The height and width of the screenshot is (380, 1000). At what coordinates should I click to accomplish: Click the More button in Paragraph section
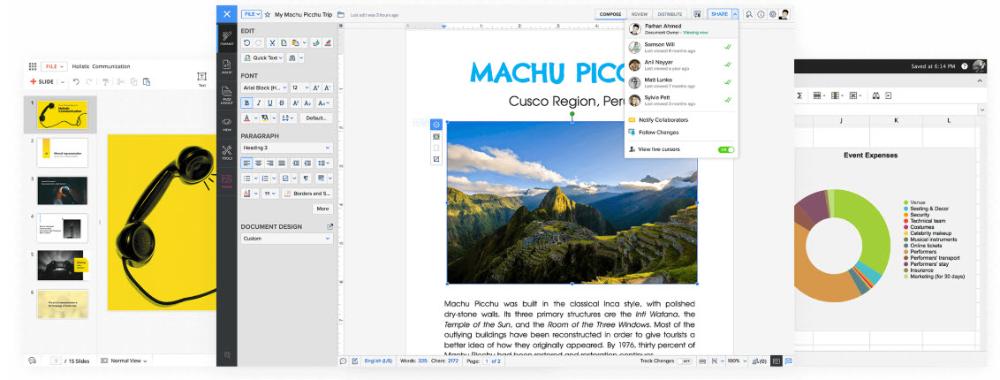coord(323,208)
